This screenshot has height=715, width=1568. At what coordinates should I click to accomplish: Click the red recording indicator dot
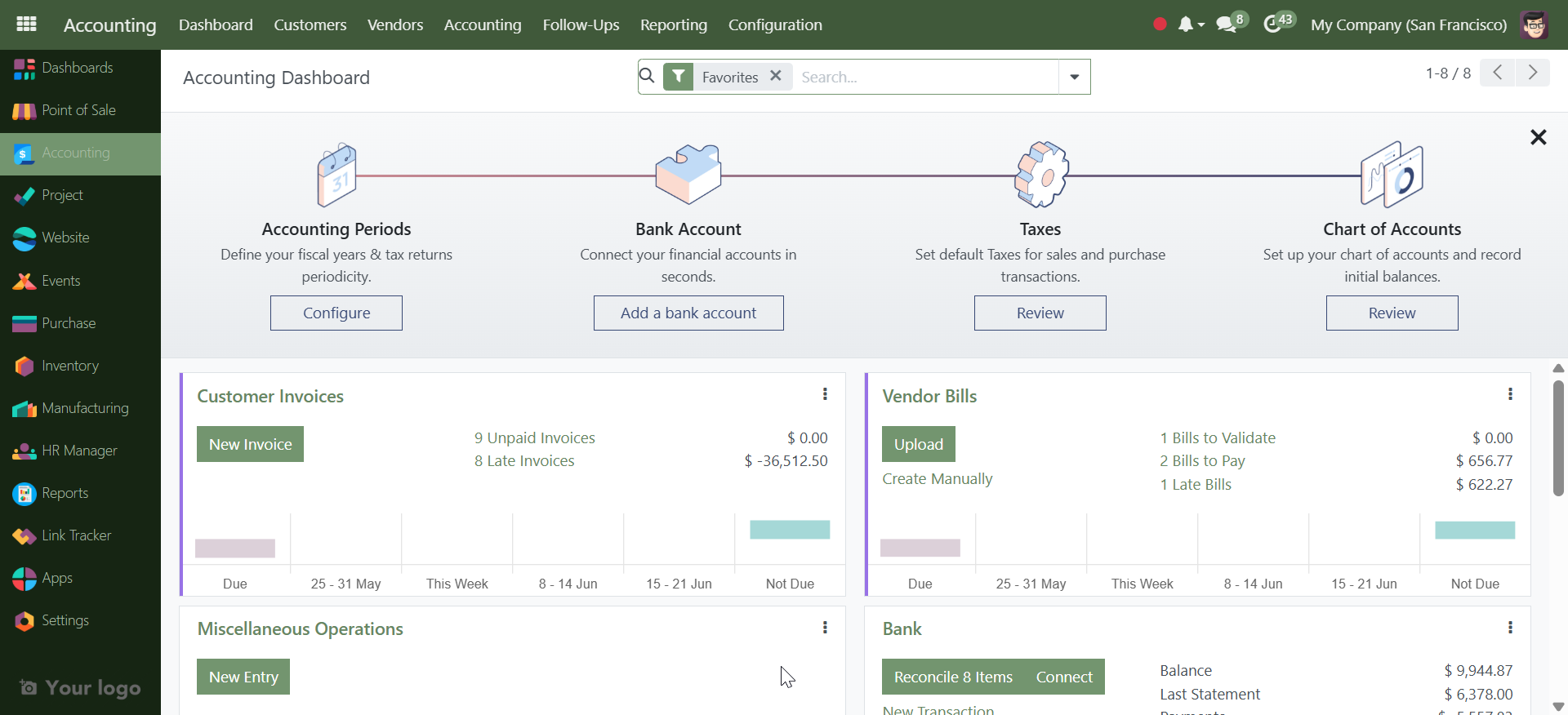[x=1160, y=24]
